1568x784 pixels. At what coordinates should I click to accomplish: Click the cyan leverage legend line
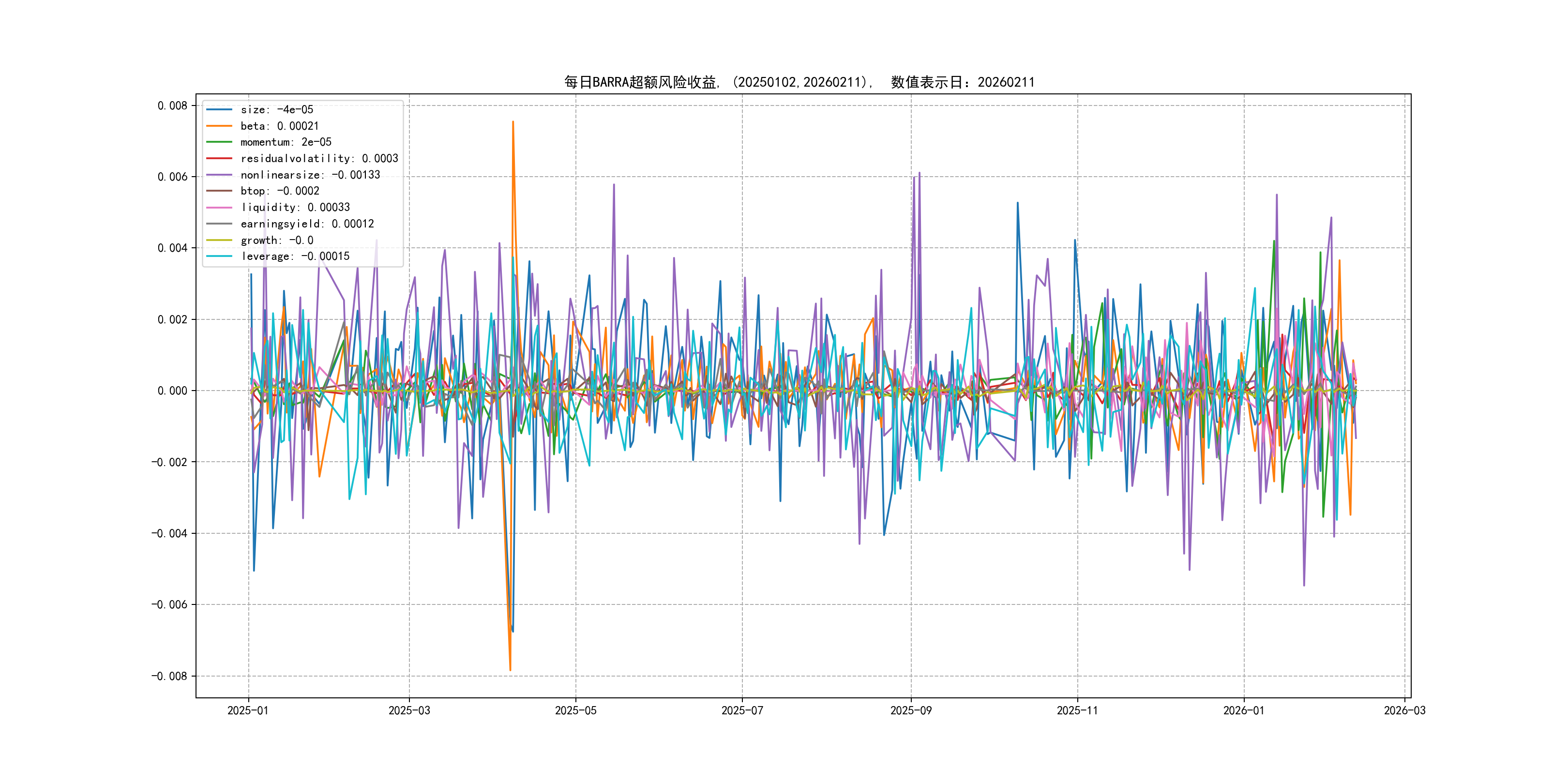tap(219, 256)
